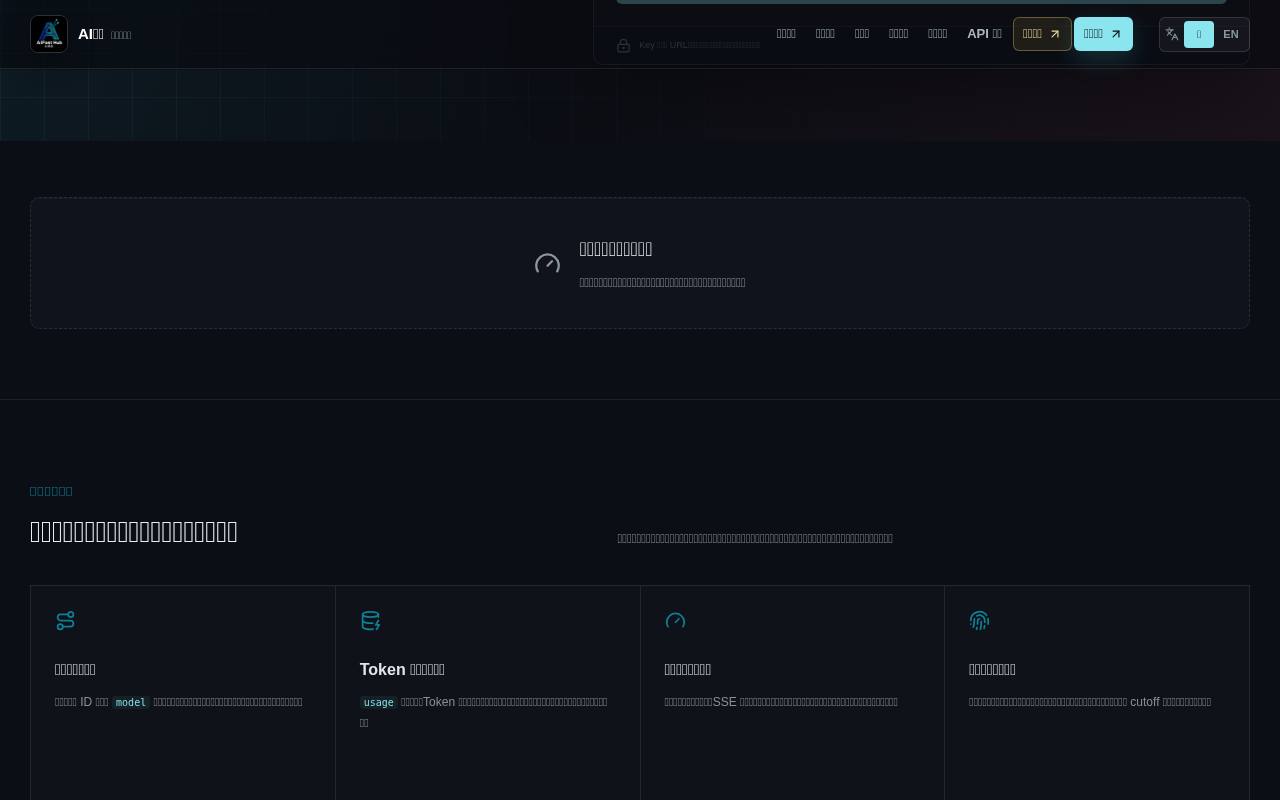The height and width of the screenshot is (800, 1280).
Task: Open the API navigation menu item
Action: coord(984,34)
